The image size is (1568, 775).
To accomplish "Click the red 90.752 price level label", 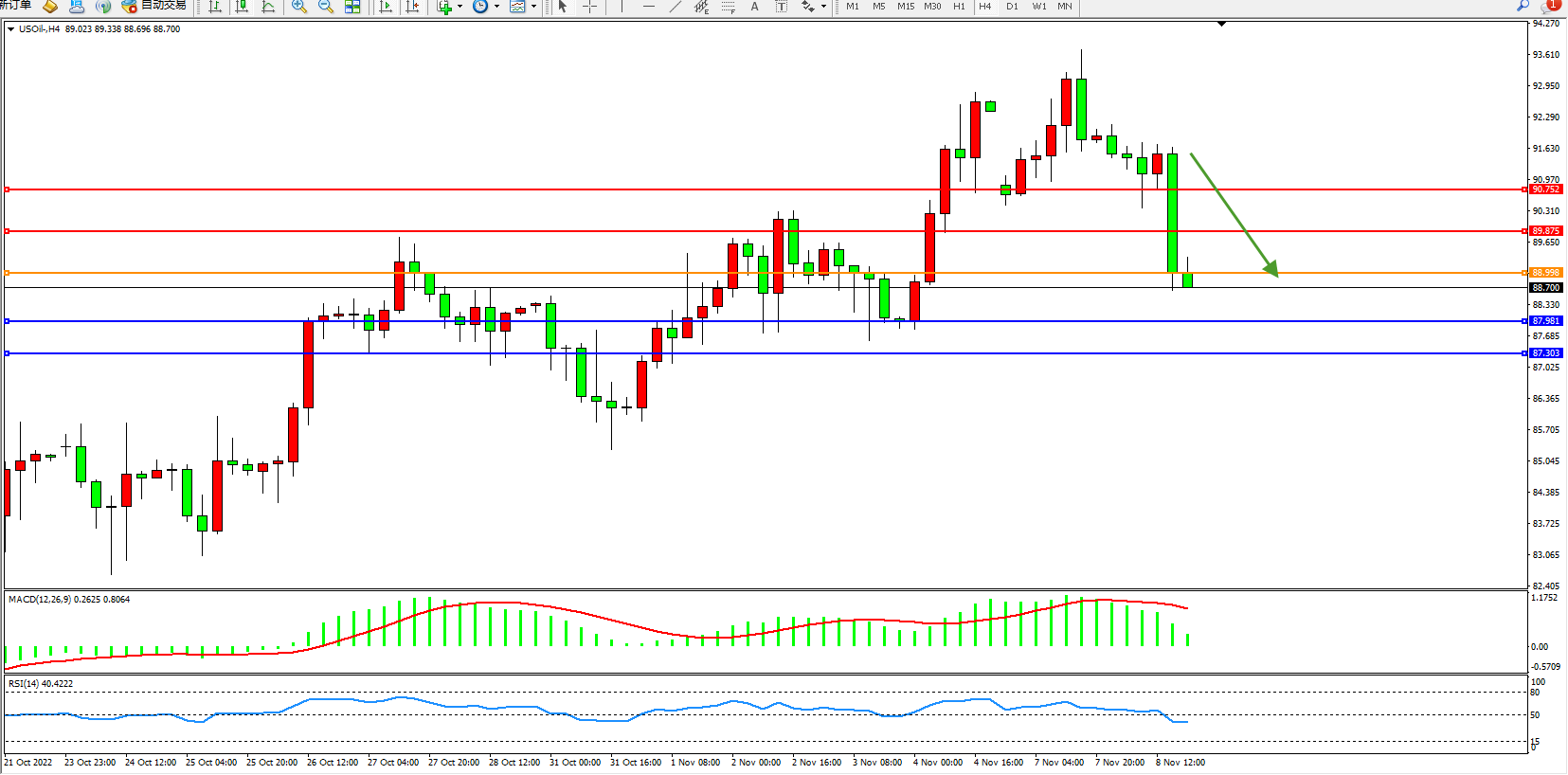I will click(x=1545, y=189).
